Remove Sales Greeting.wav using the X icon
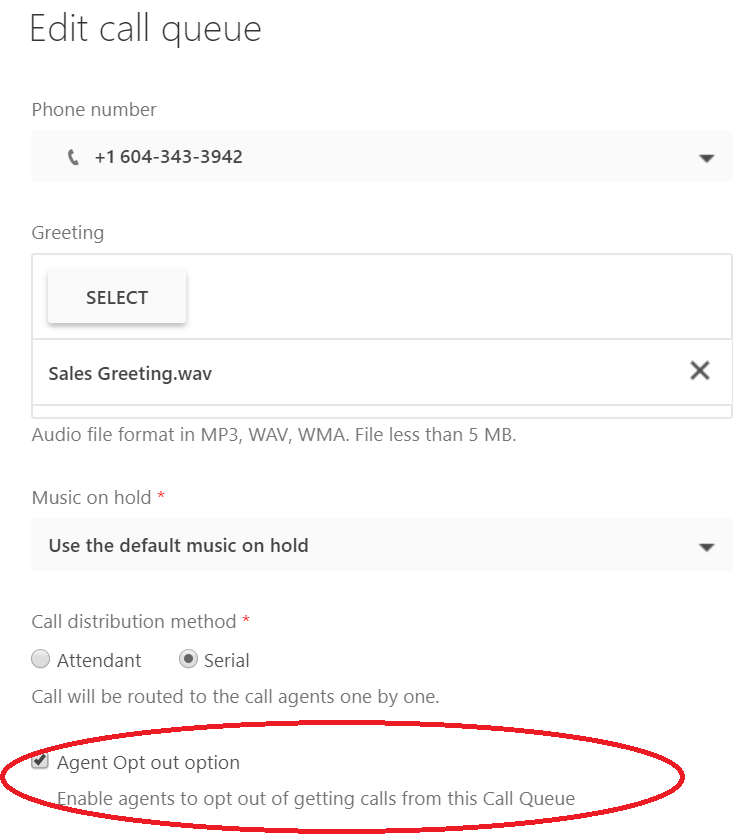The height and width of the screenshot is (840, 751). pos(700,370)
